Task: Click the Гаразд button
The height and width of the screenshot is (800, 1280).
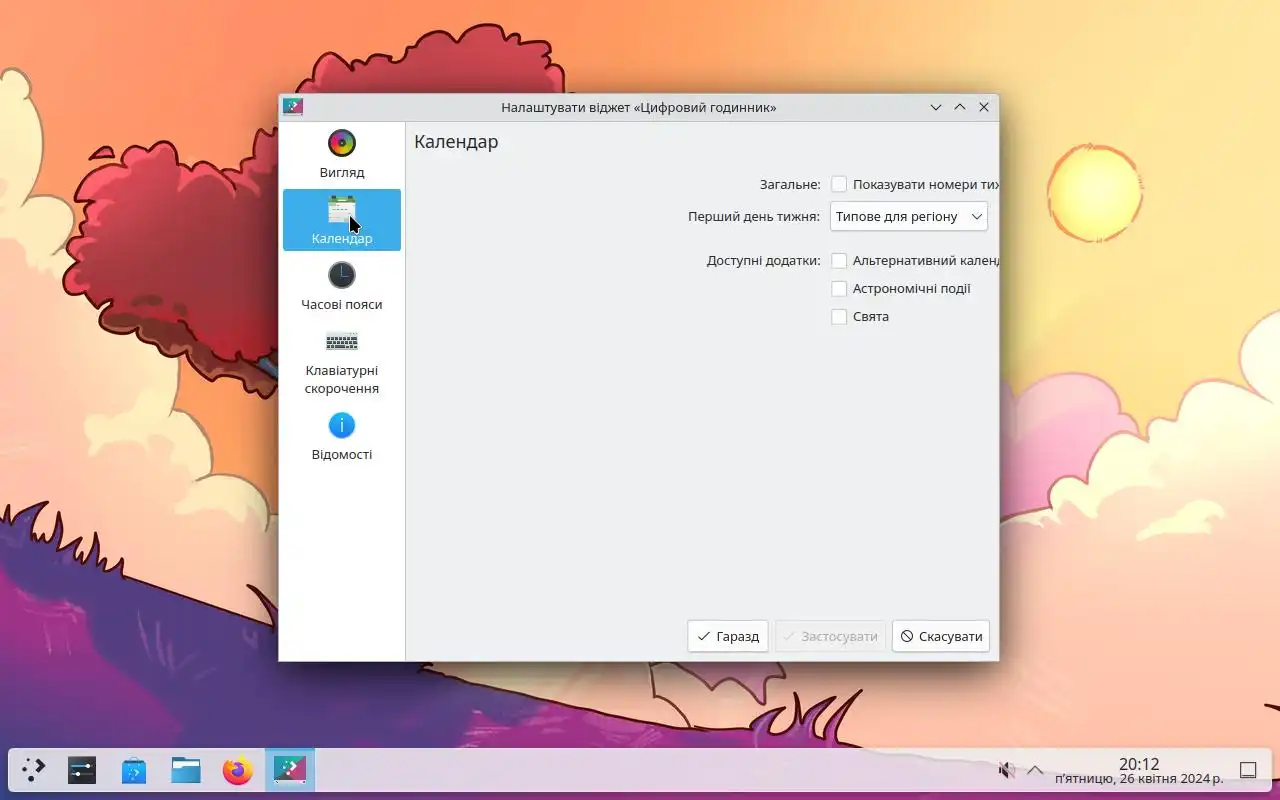Action: [728, 636]
